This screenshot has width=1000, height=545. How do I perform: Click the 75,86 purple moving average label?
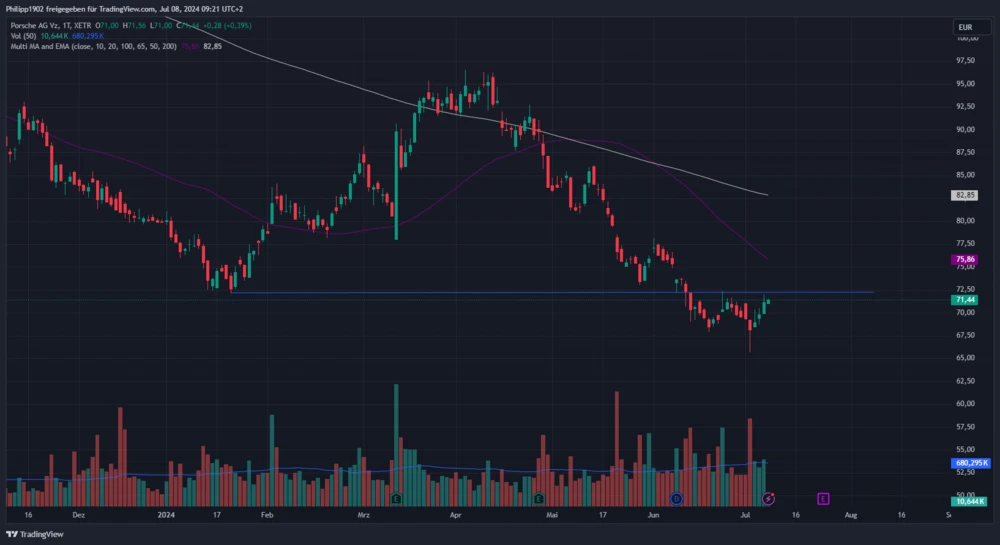[965, 259]
